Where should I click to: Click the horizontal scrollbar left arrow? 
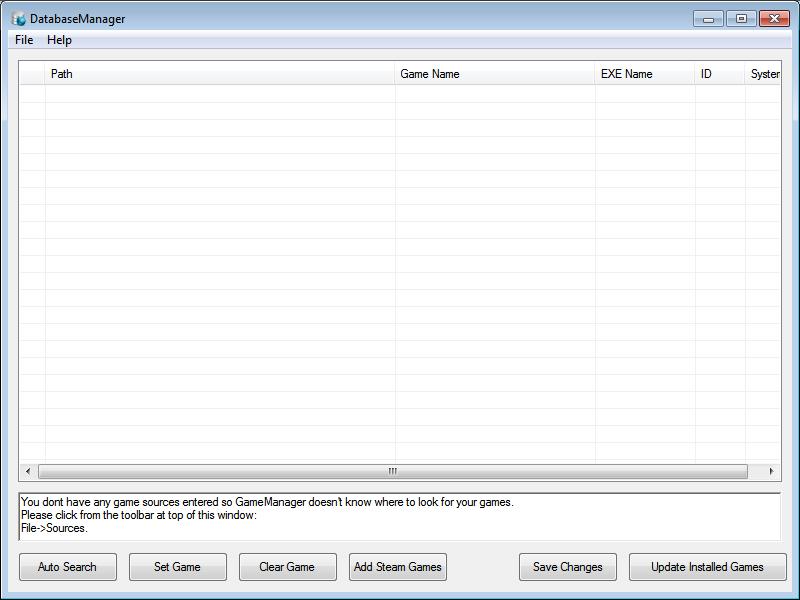[28, 471]
